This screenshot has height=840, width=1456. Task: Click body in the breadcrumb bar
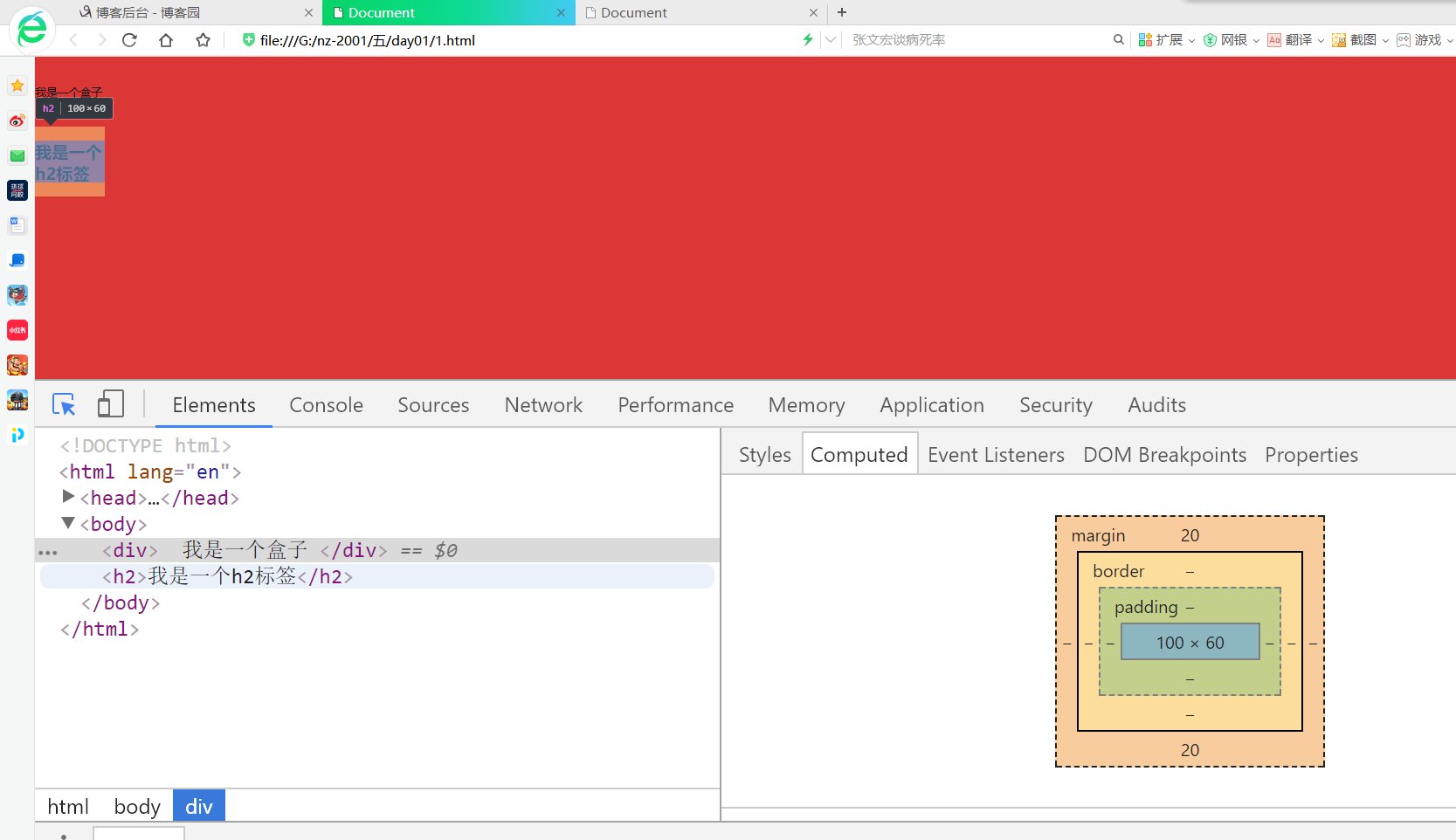137,807
